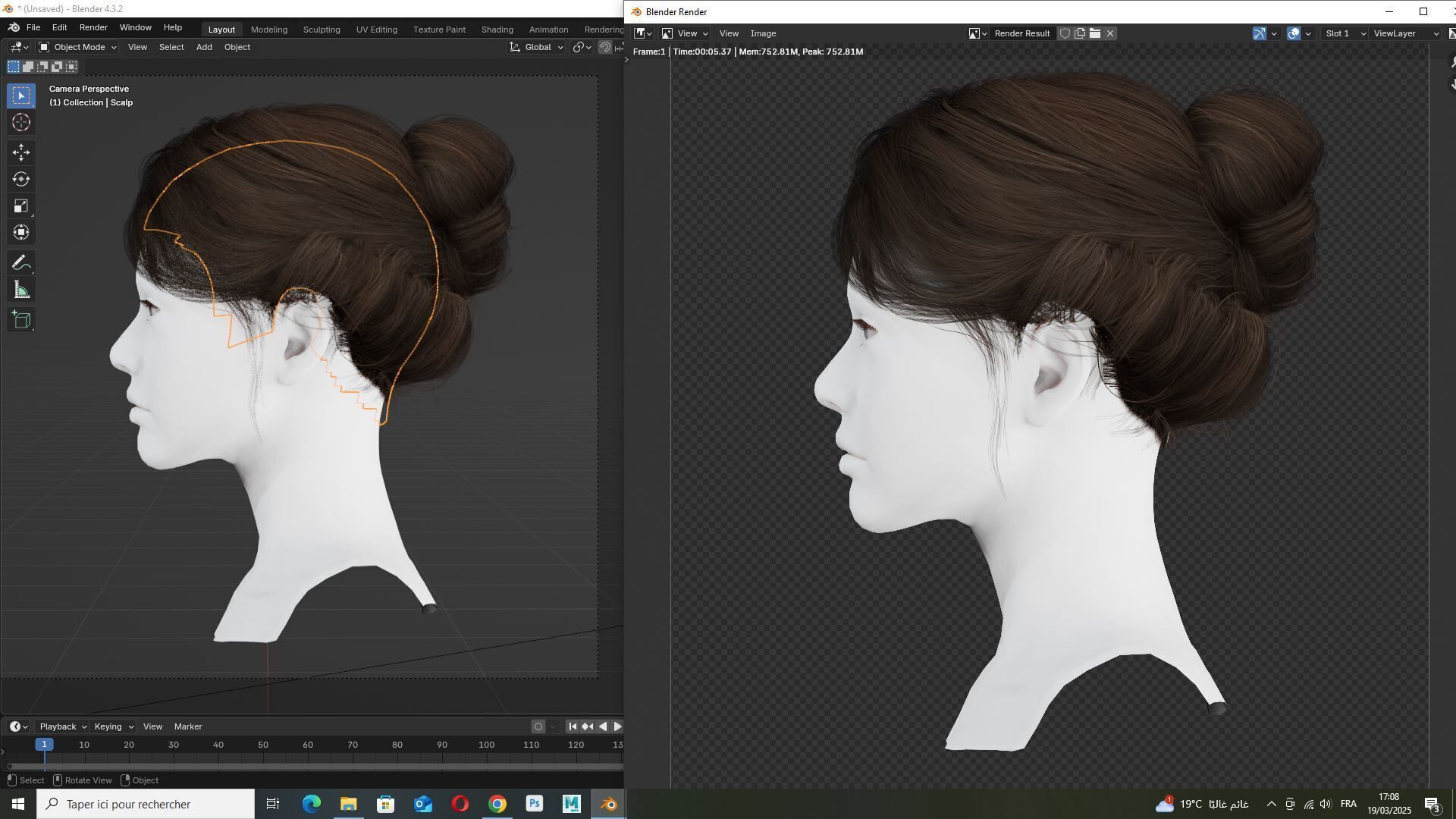Open transform pivot point dropdown
This screenshot has height=819, width=1456.
click(x=582, y=47)
